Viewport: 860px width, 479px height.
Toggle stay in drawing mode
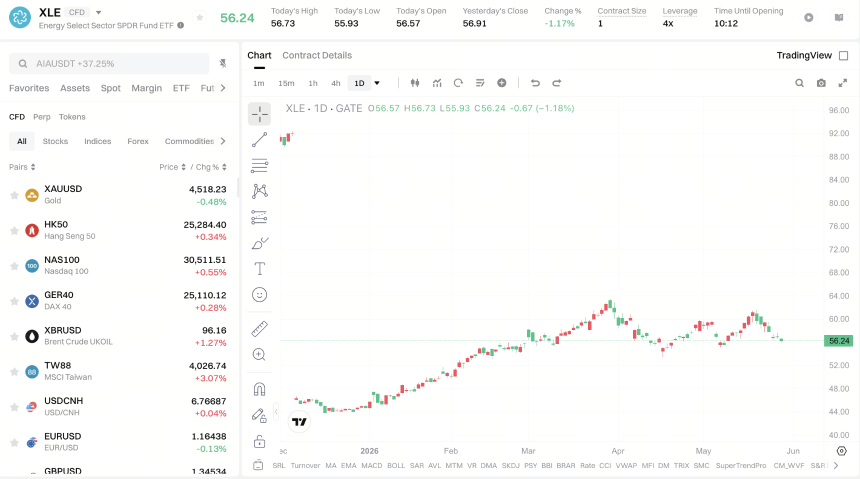[259, 415]
